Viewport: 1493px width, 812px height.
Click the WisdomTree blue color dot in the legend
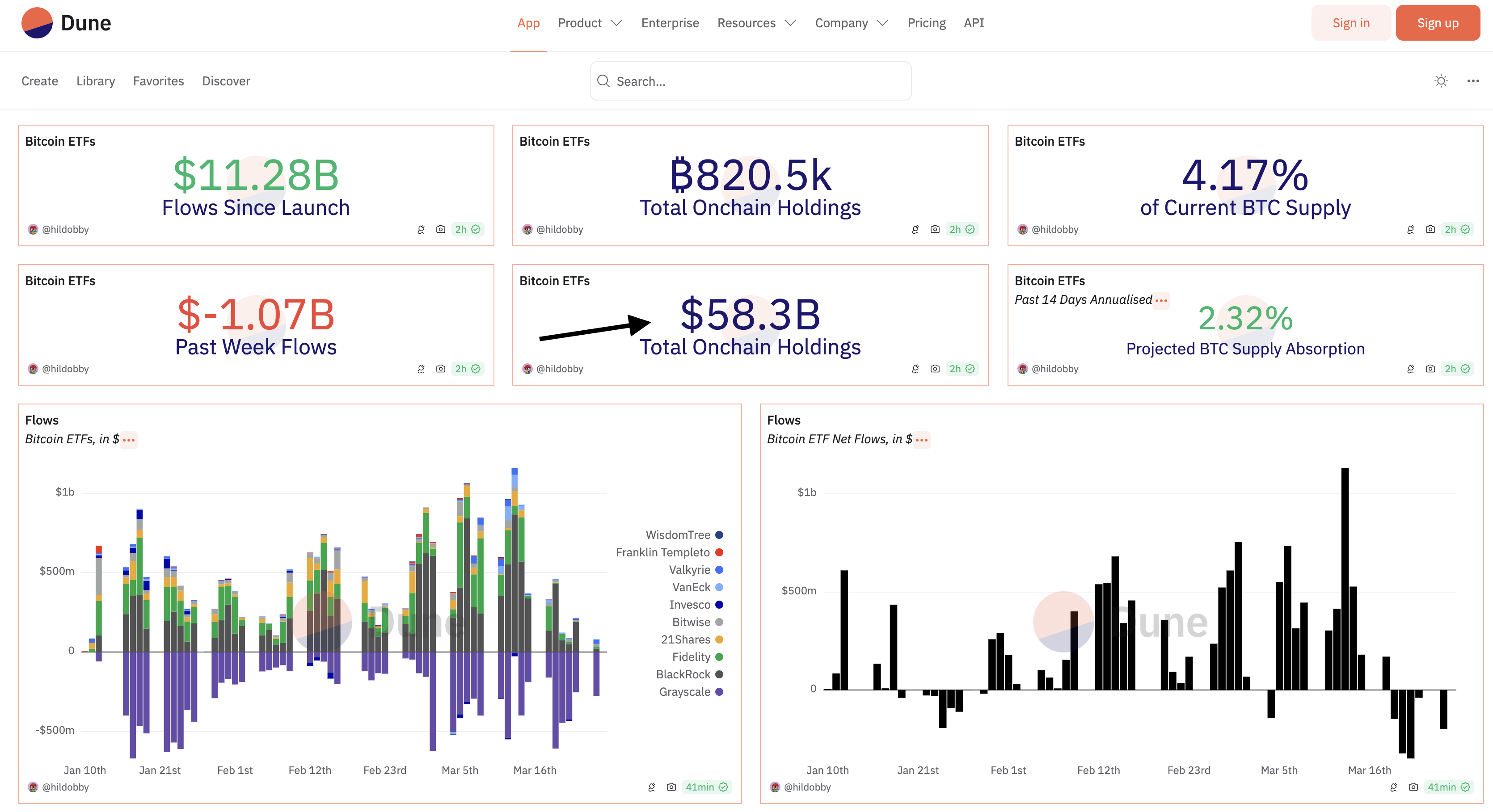click(x=720, y=534)
